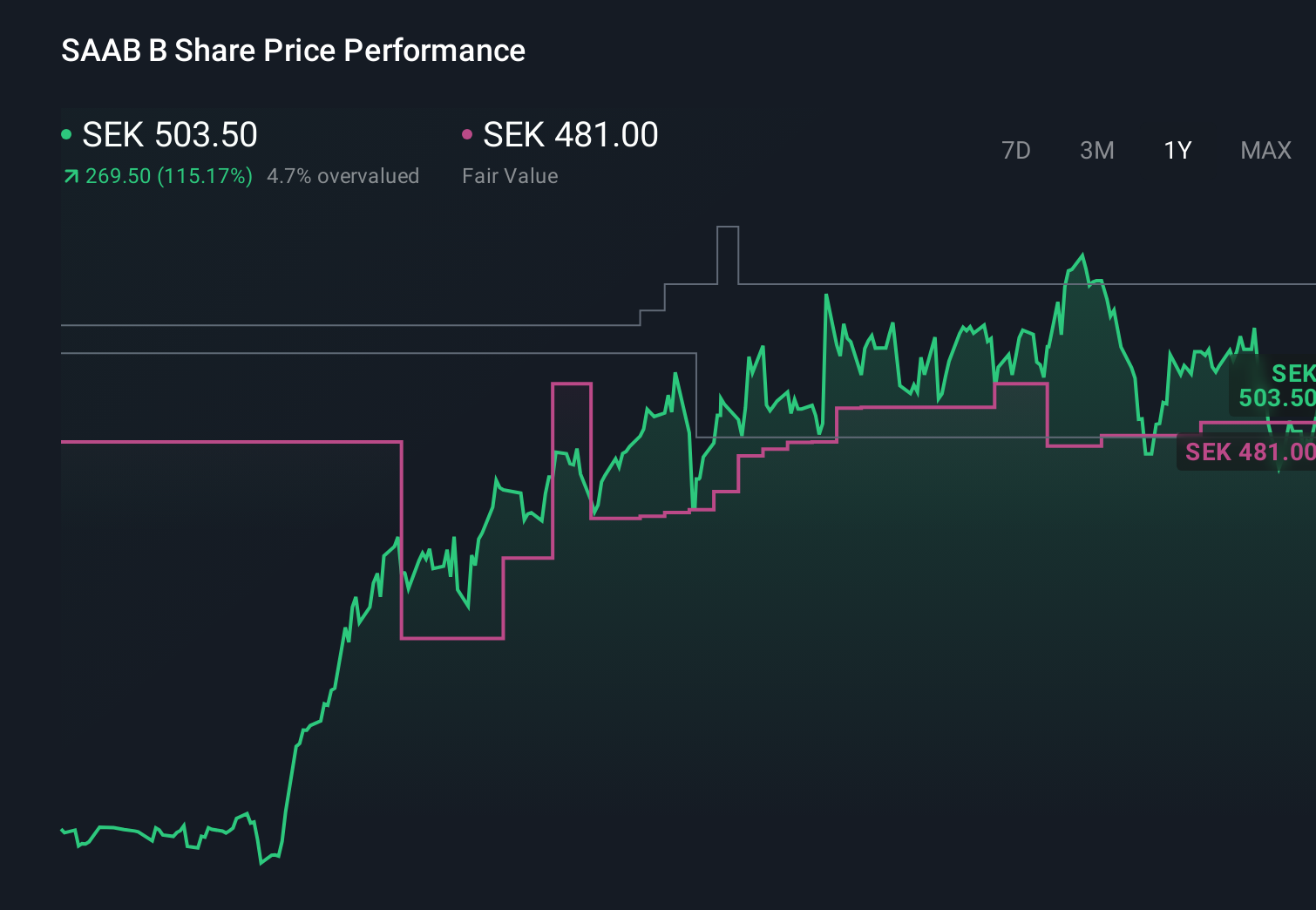The height and width of the screenshot is (910, 1316).
Task: Click the 4.7% overvalued indicator
Action: click(343, 176)
